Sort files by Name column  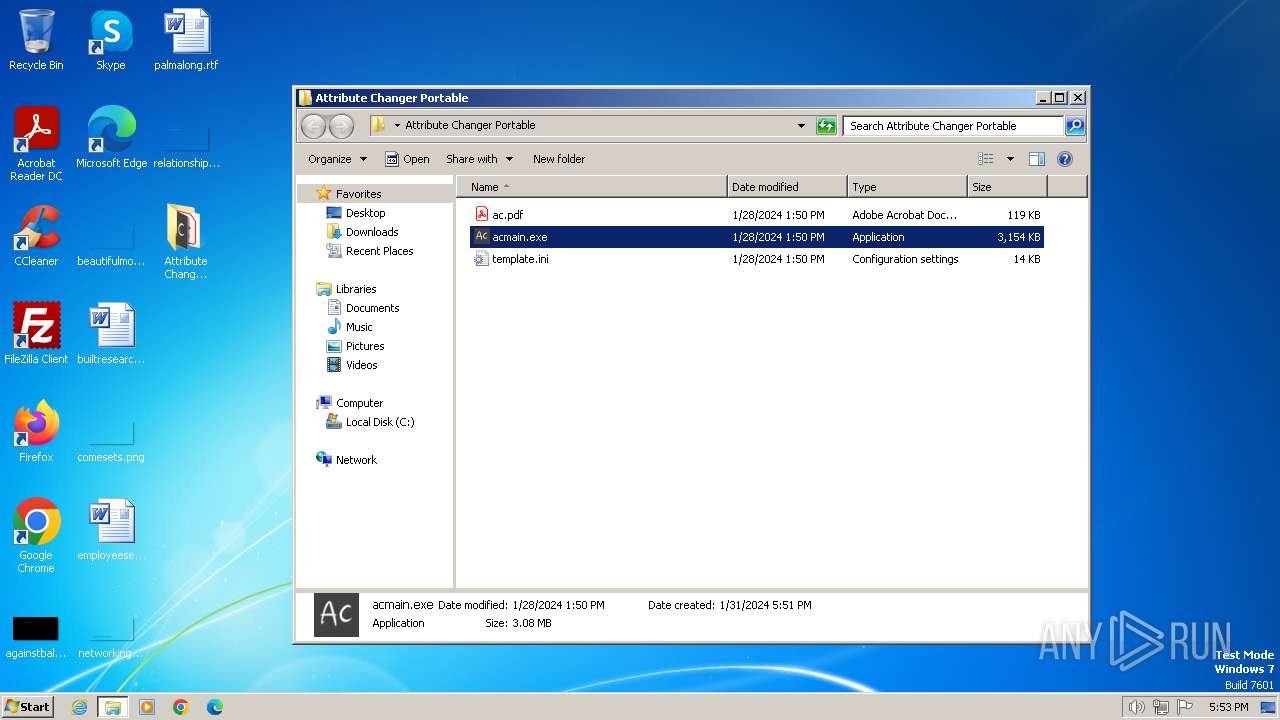click(x=592, y=187)
